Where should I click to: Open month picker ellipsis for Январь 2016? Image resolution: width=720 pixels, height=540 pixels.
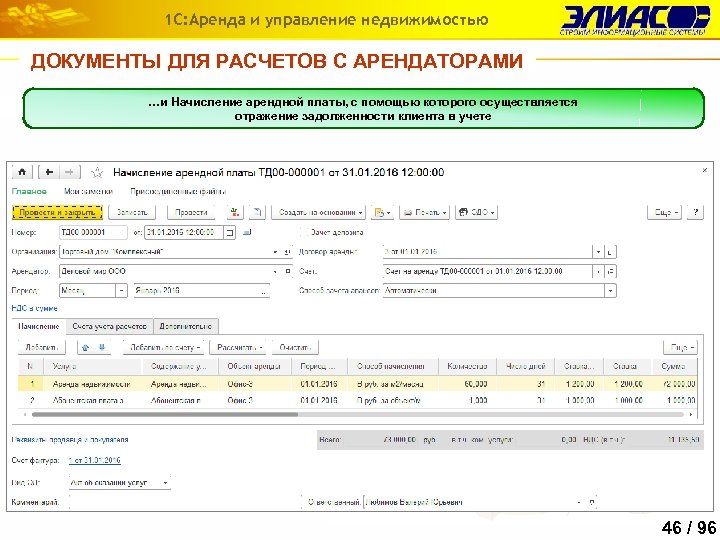pyautogui.click(x=264, y=291)
